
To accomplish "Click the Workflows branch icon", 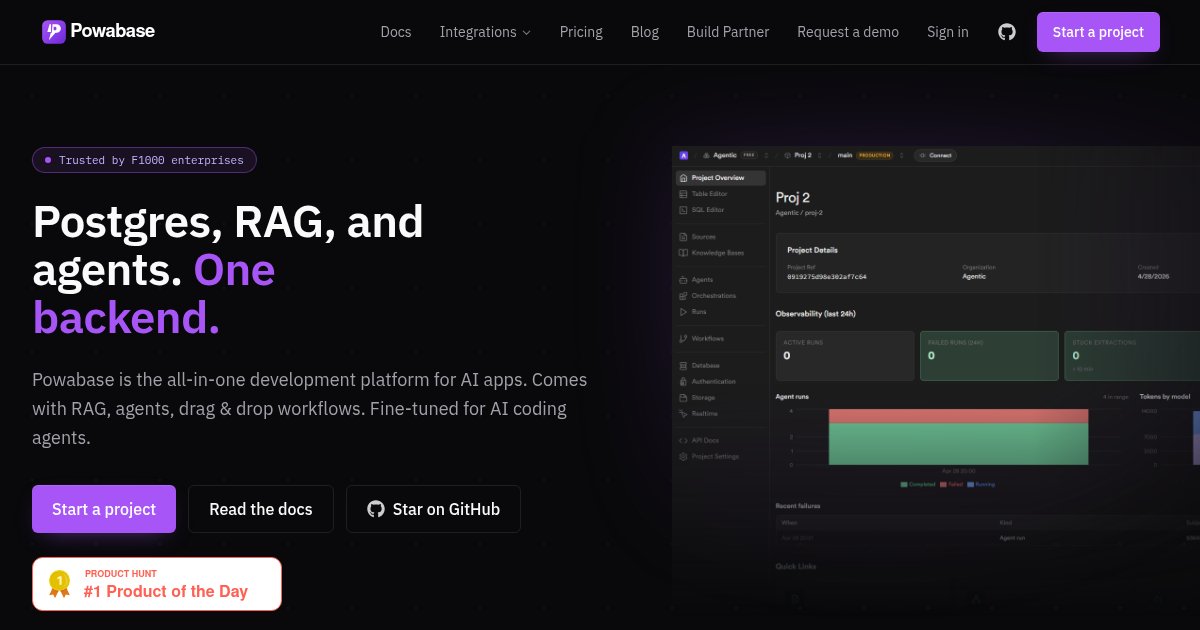I will click(683, 339).
